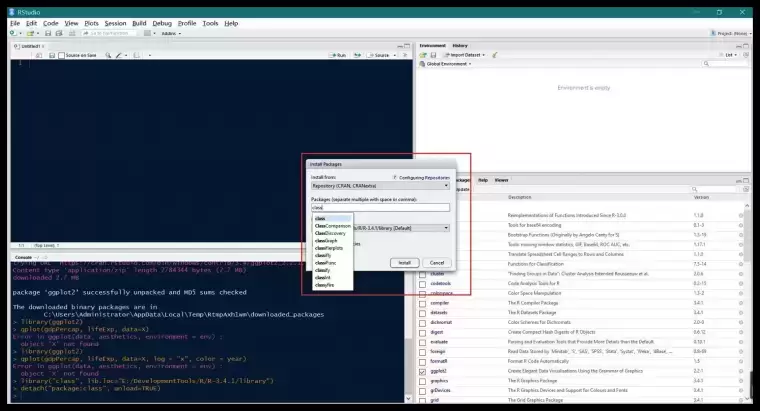
Task: Click the Go to file/function field
Action: click(109, 33)
